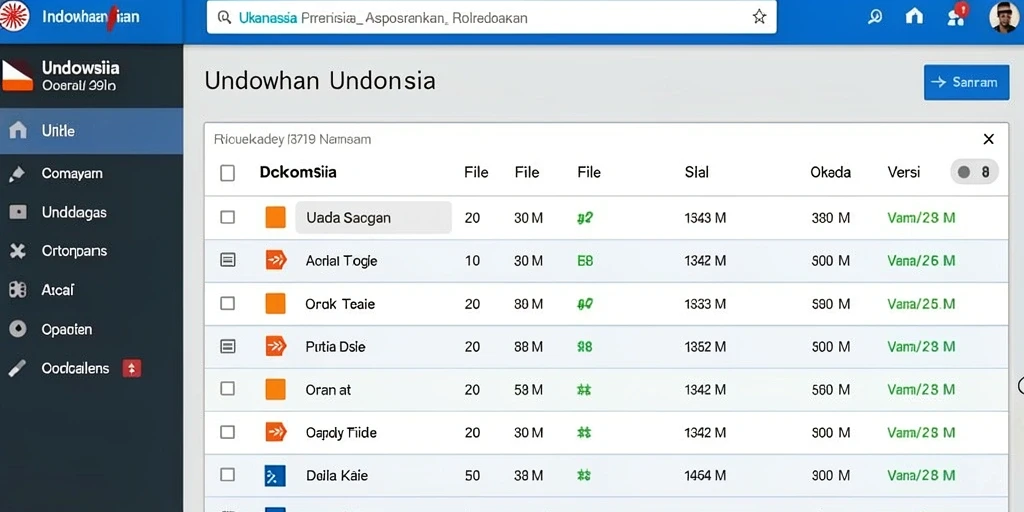This screenshot has width=1024, height=512.
Task: Tick the checkbox for Uada Sacgan row
Action: [227, 217]
